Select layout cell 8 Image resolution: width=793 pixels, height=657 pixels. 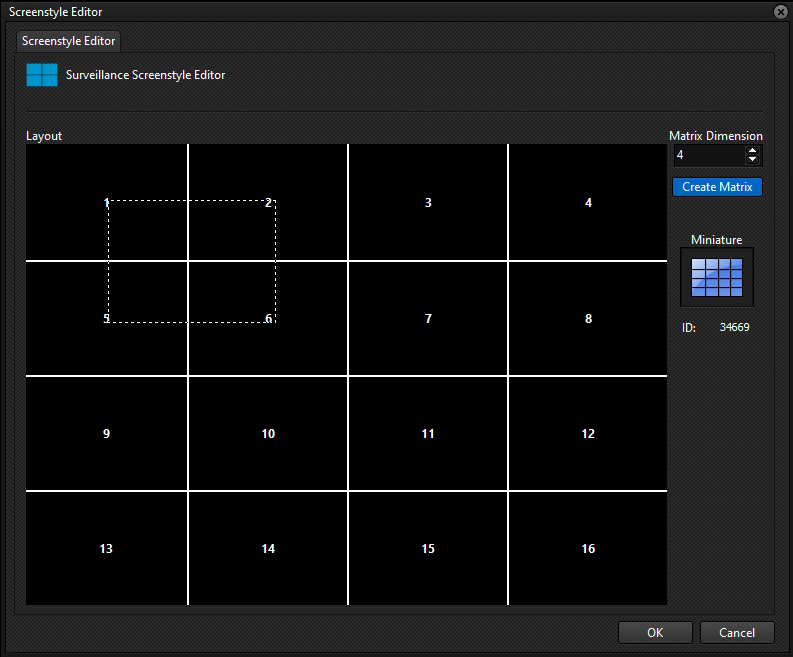click(x=588, y=319)
